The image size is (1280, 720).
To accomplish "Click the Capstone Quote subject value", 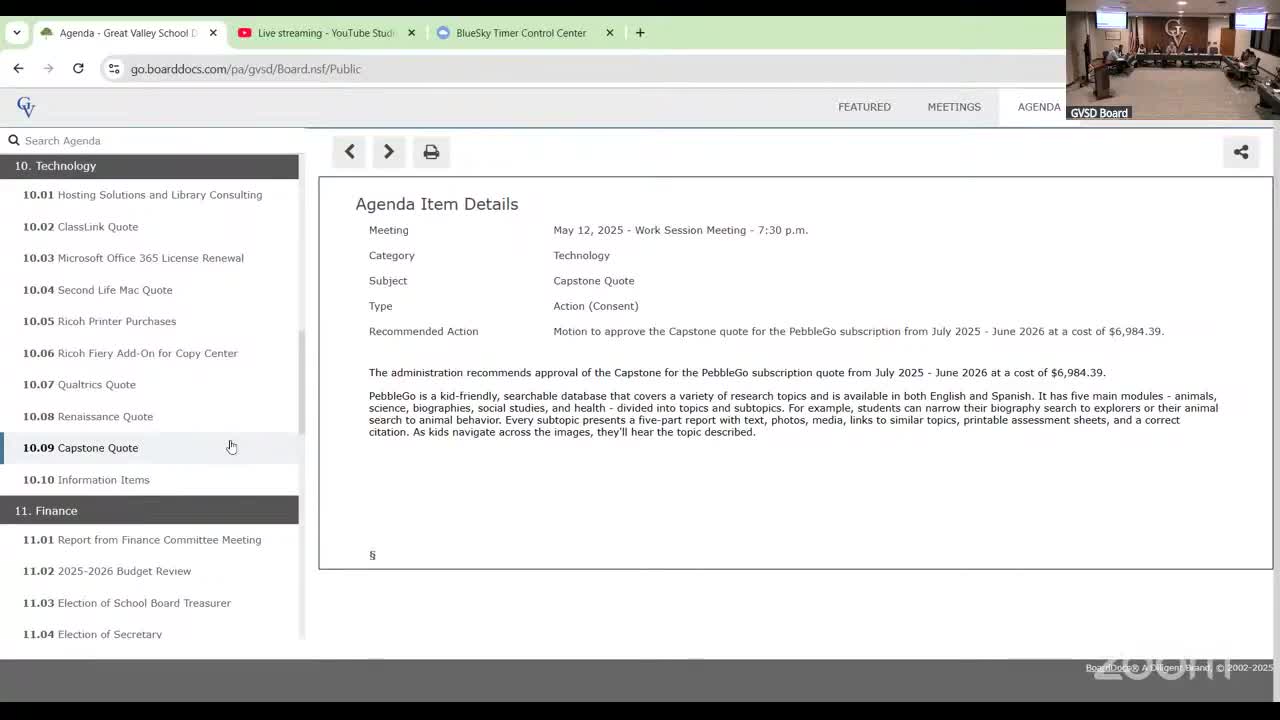I will pyautogui.click(x=594, y=281).
